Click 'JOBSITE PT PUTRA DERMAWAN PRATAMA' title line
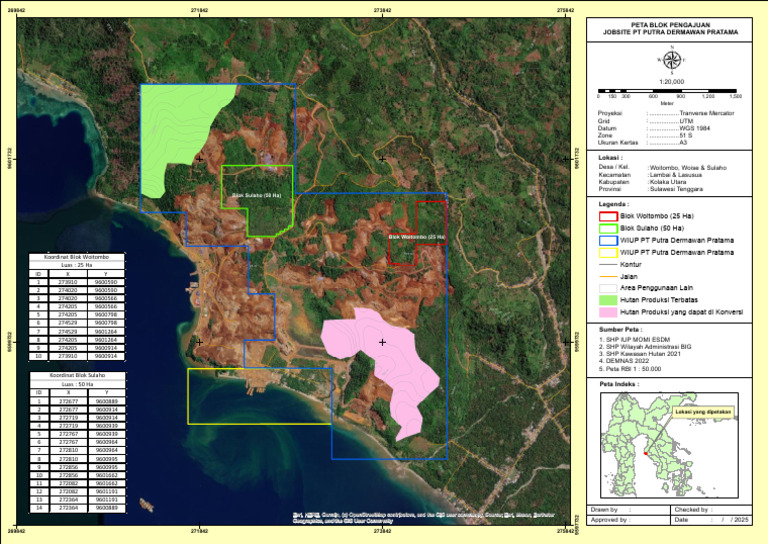The width and height of the screenshot is (768, 544). click(x=670, y=32)
